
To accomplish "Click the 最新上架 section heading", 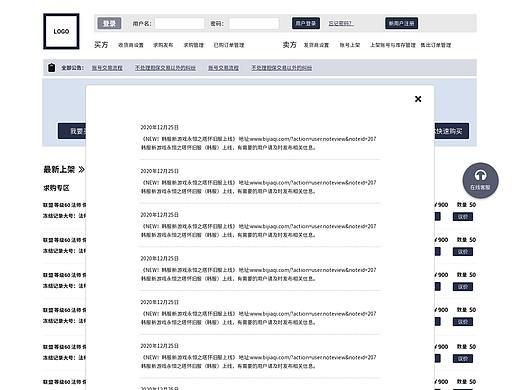I will [59, 170].
